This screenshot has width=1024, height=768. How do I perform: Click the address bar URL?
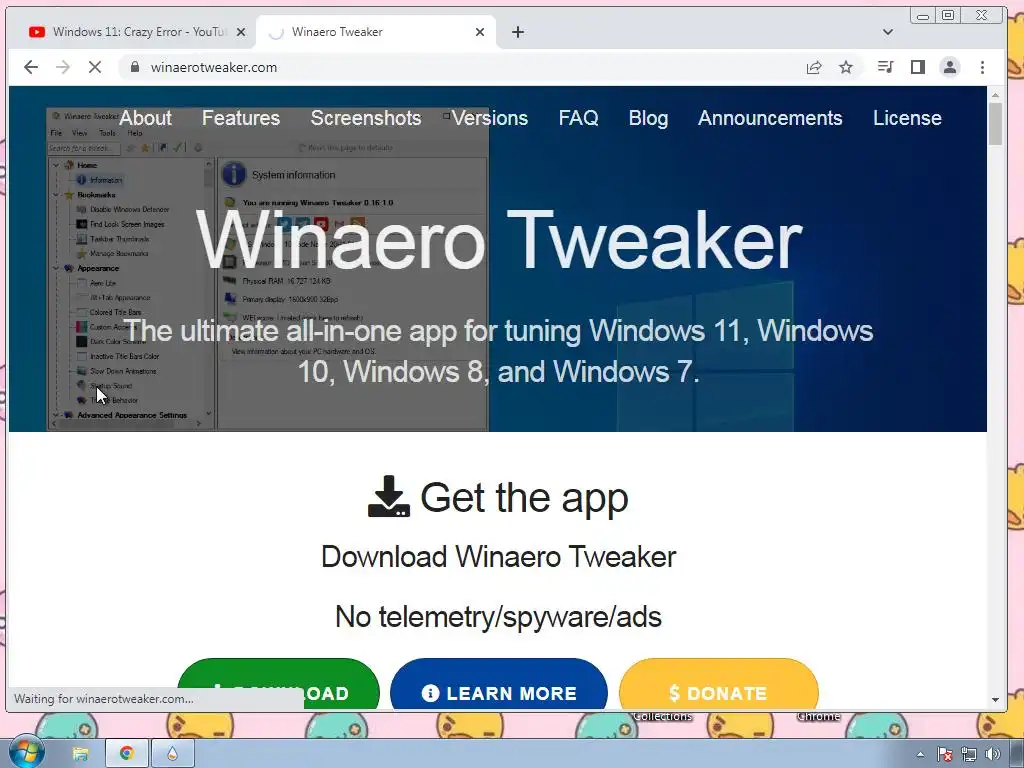[214, 67]
